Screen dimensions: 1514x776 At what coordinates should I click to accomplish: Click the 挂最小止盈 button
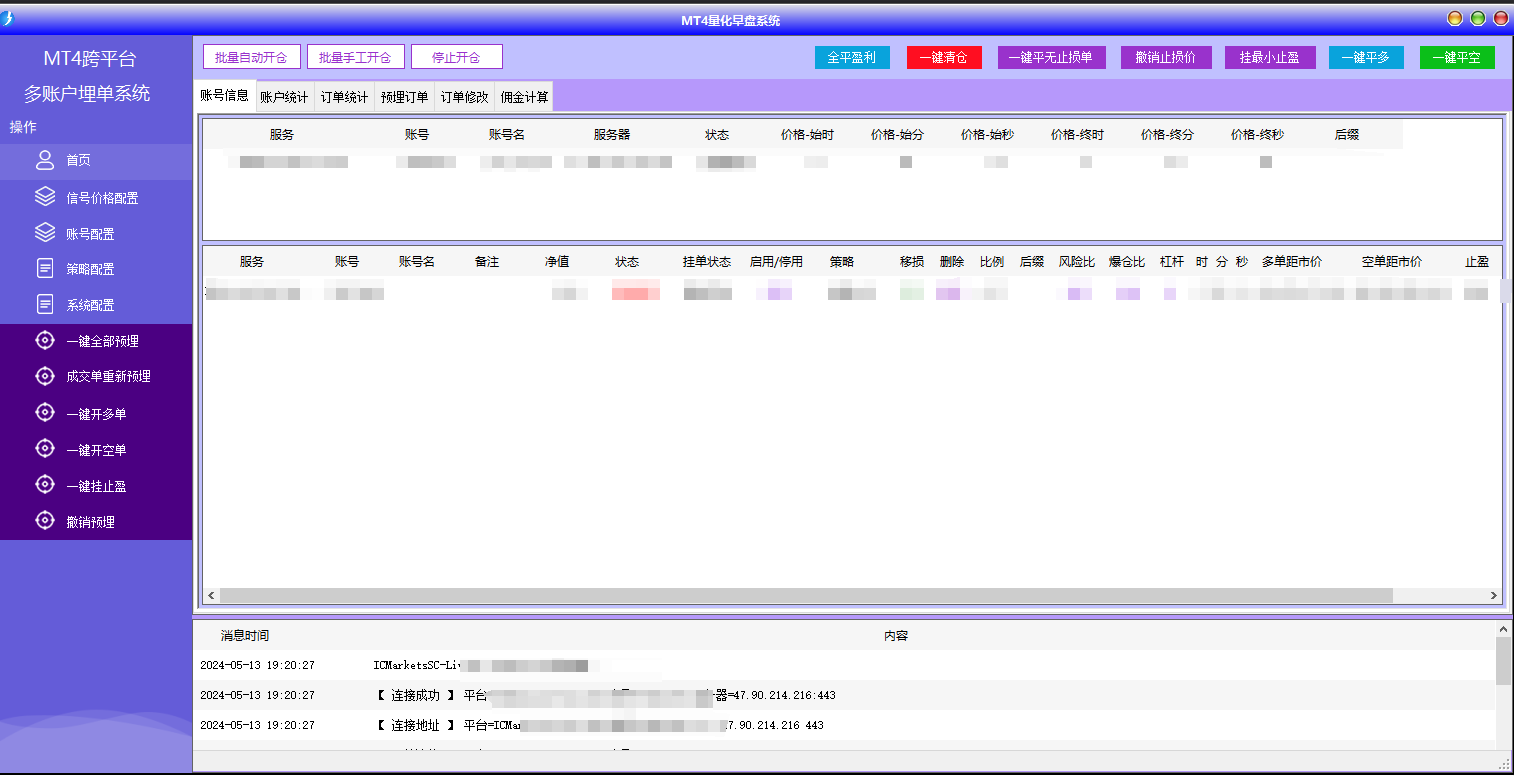(x=1269, y=57)
